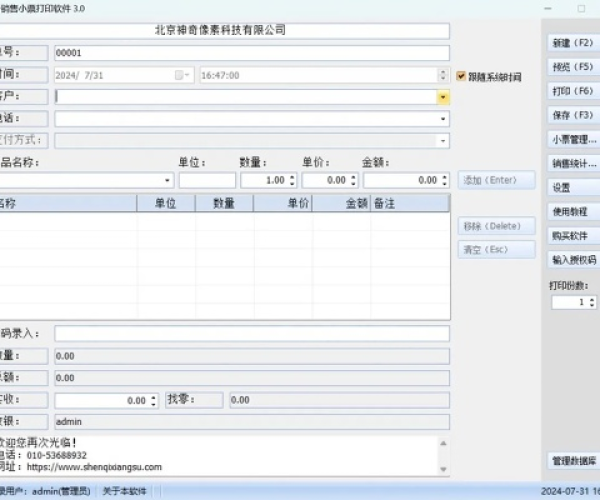Maximize the window
The image size is (600, 500).
[x=581, y=8]
